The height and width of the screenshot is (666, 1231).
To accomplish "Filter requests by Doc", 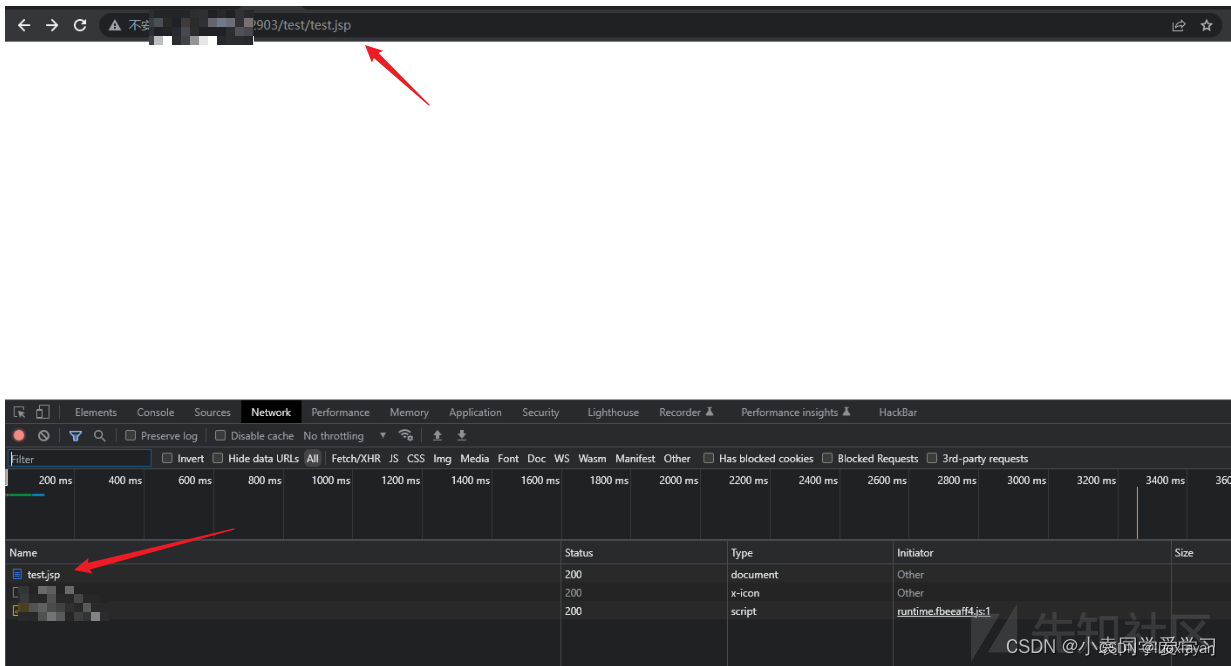I will [537, 459].
